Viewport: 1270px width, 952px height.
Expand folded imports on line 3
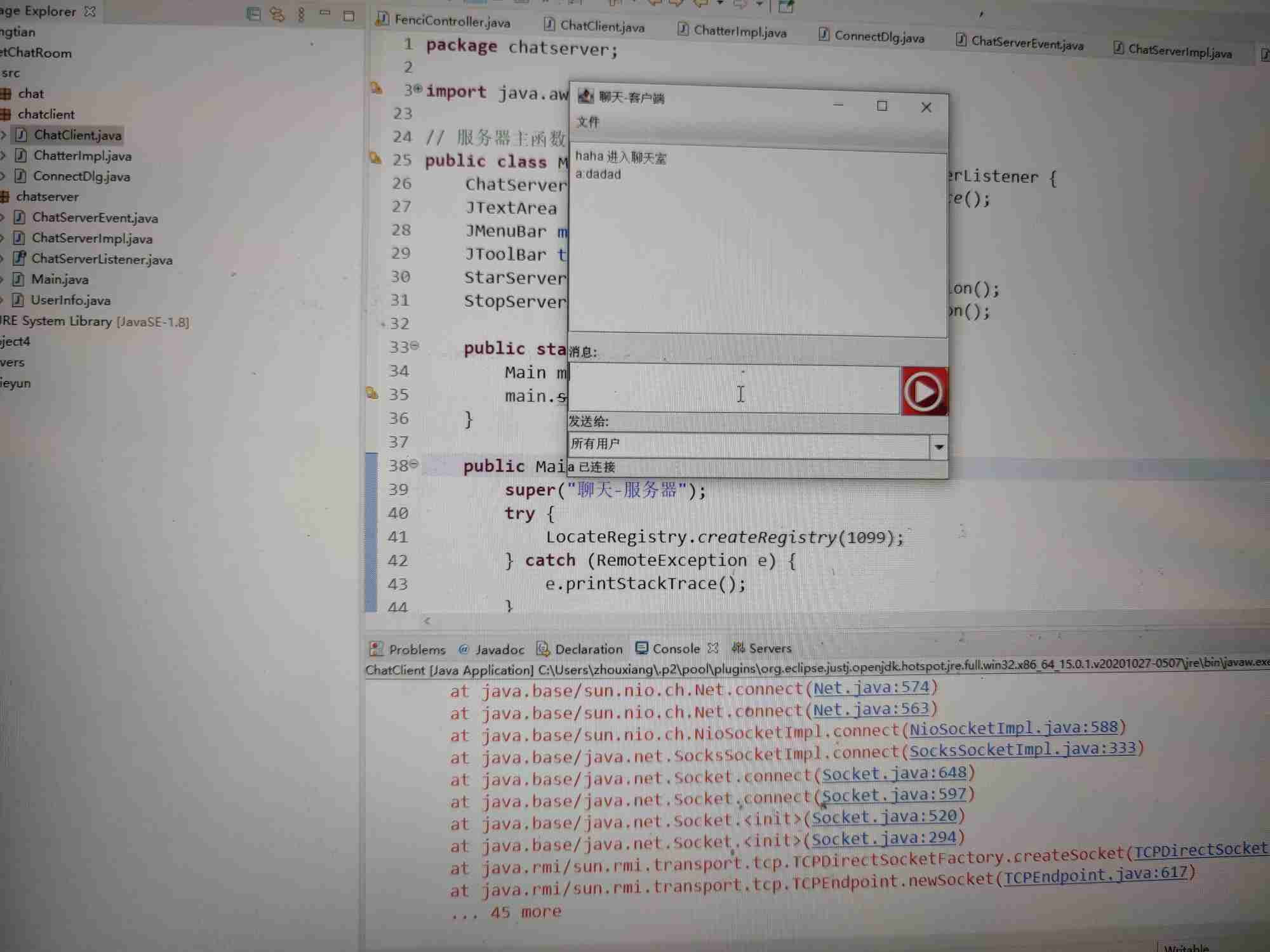pos(418,89)
